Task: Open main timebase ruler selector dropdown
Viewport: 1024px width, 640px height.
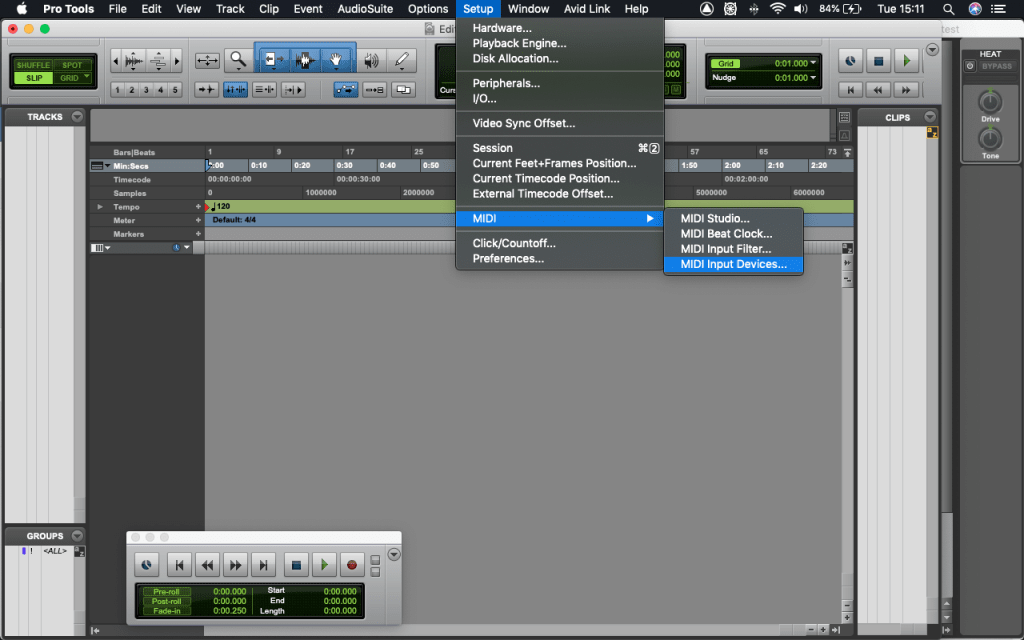Action: click(101, 166)
